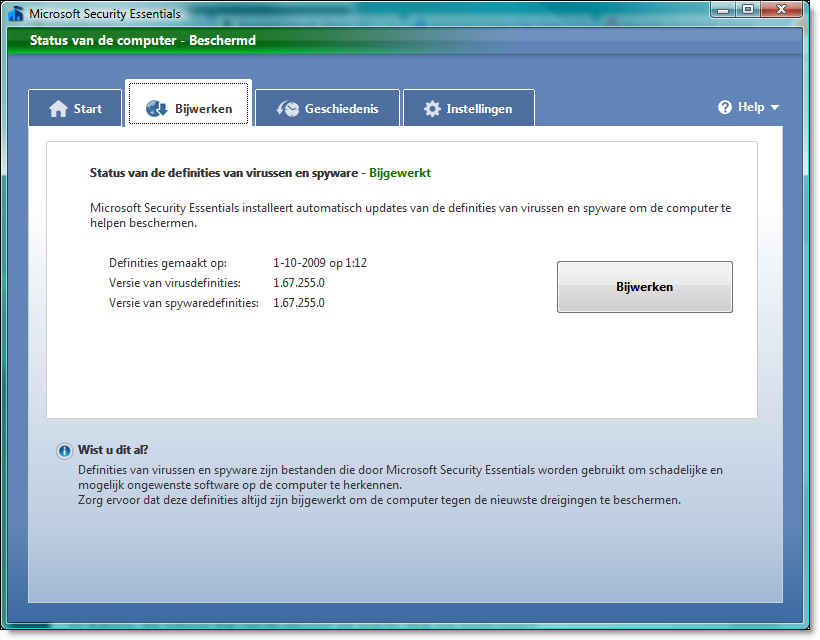Open the Help menu
This screenshot has height=640, width=820.
(x=748, y=107)
